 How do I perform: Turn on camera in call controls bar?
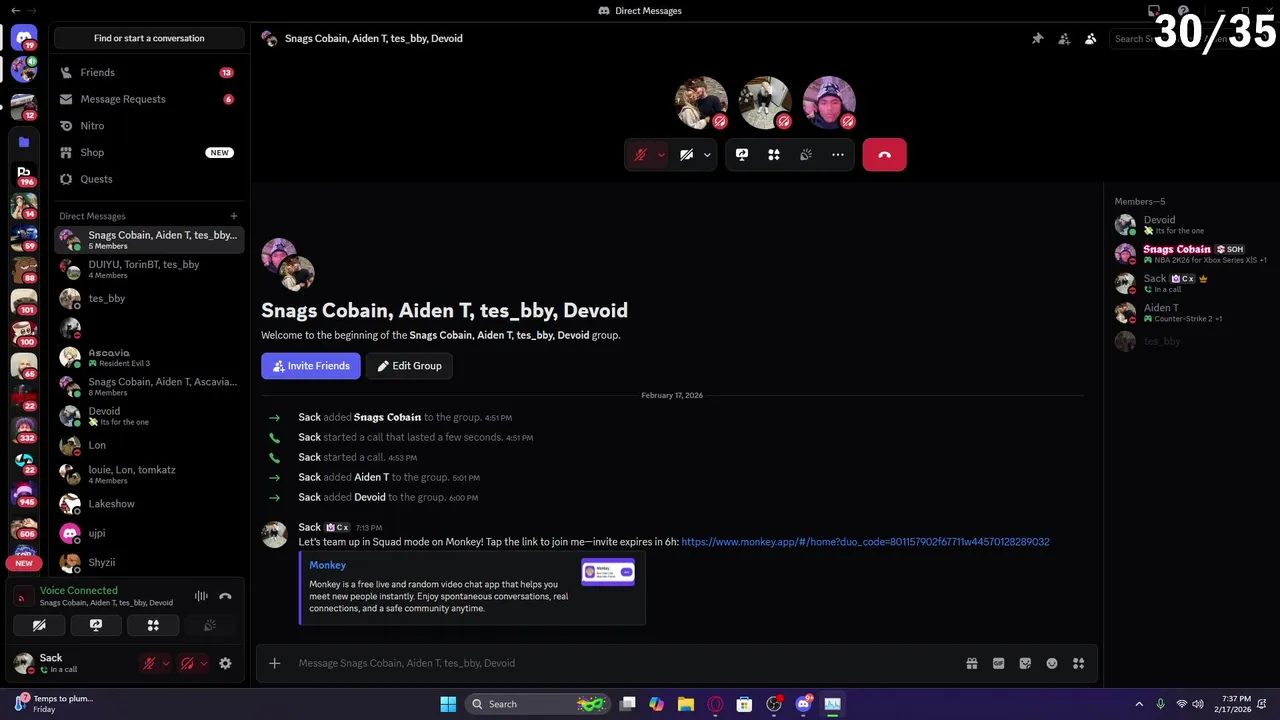point(687,155)
